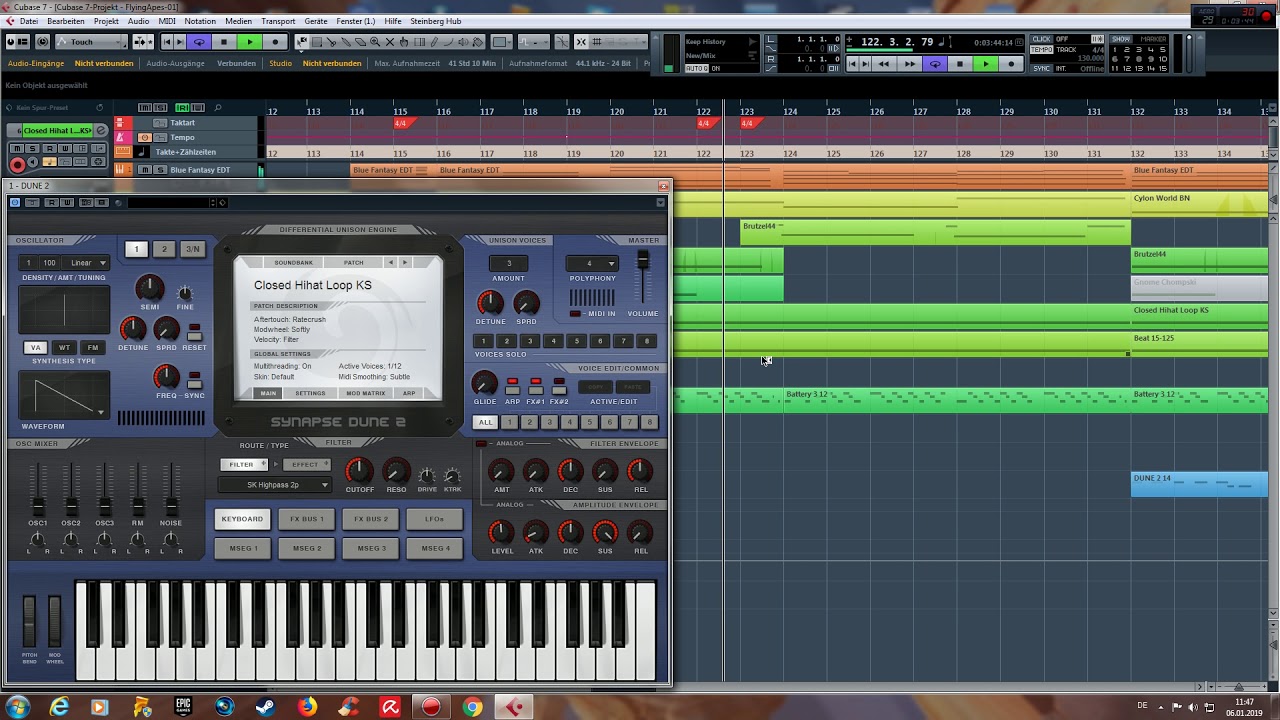The image size is (1280, 720).
Task: Open the polyphony dropdown
Action: (592, 264)
